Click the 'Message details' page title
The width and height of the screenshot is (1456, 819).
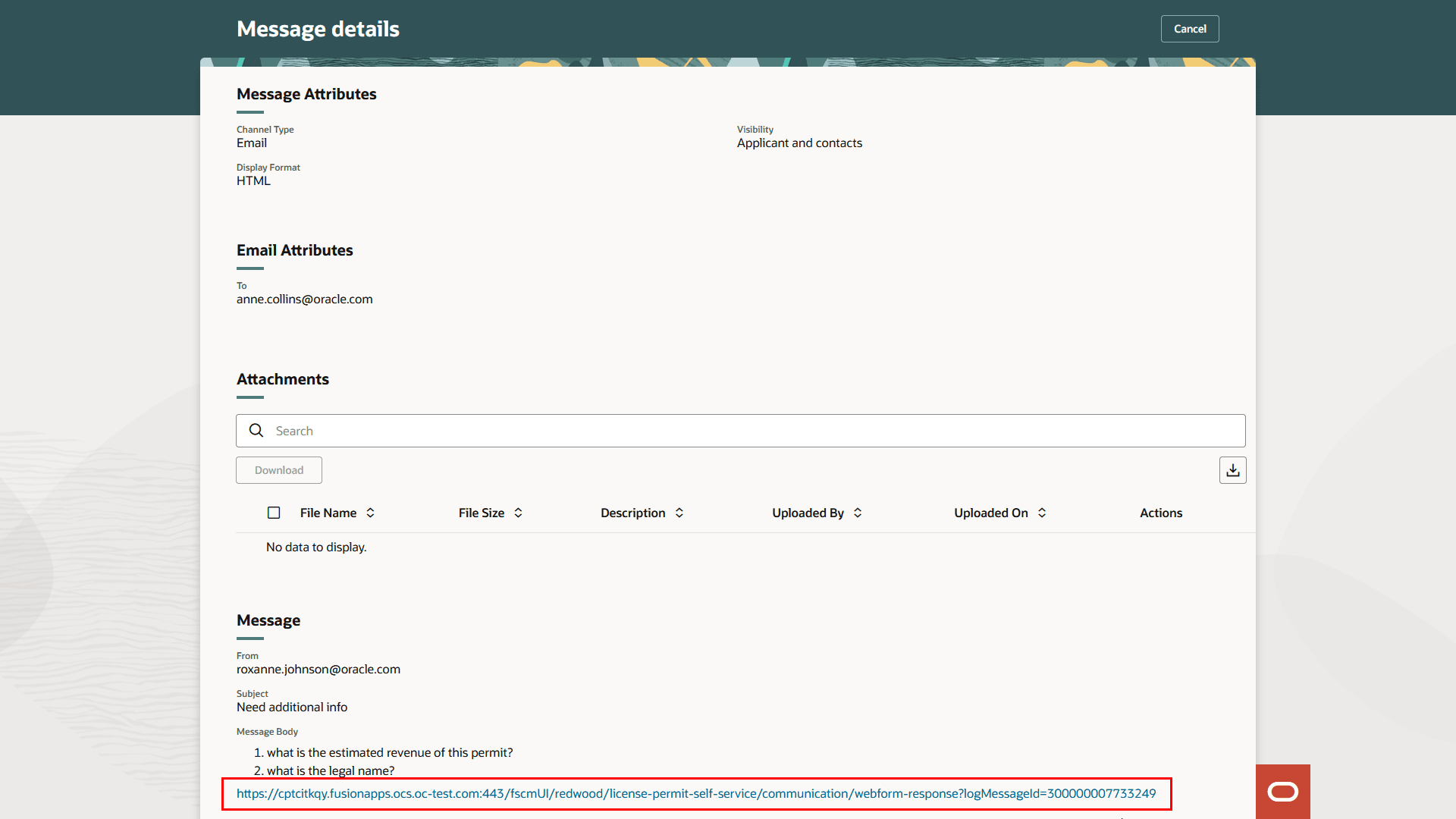coord(318,29)
